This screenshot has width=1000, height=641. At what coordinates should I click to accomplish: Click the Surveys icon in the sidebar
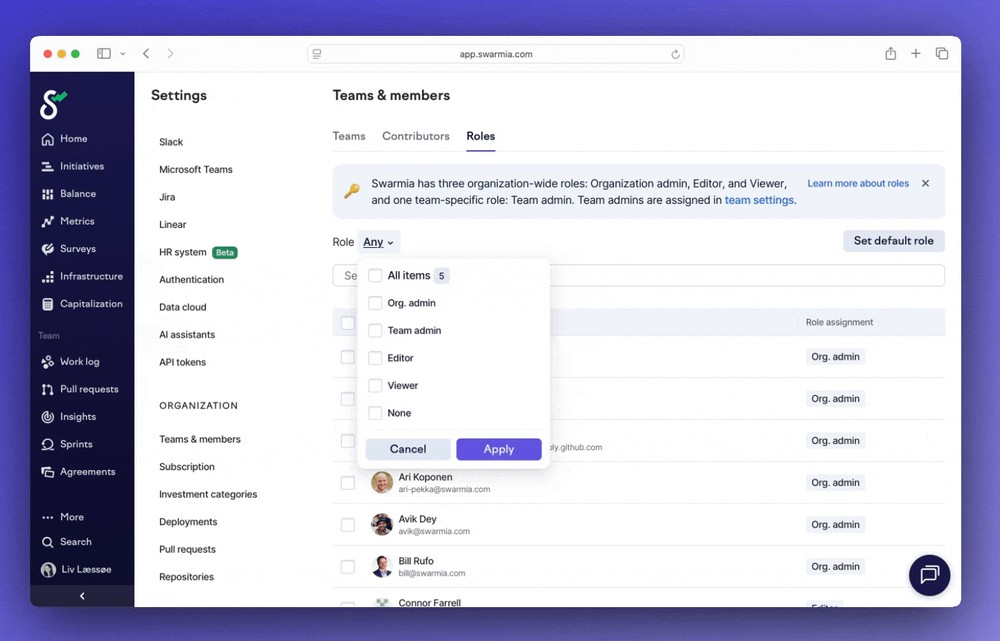48,249
